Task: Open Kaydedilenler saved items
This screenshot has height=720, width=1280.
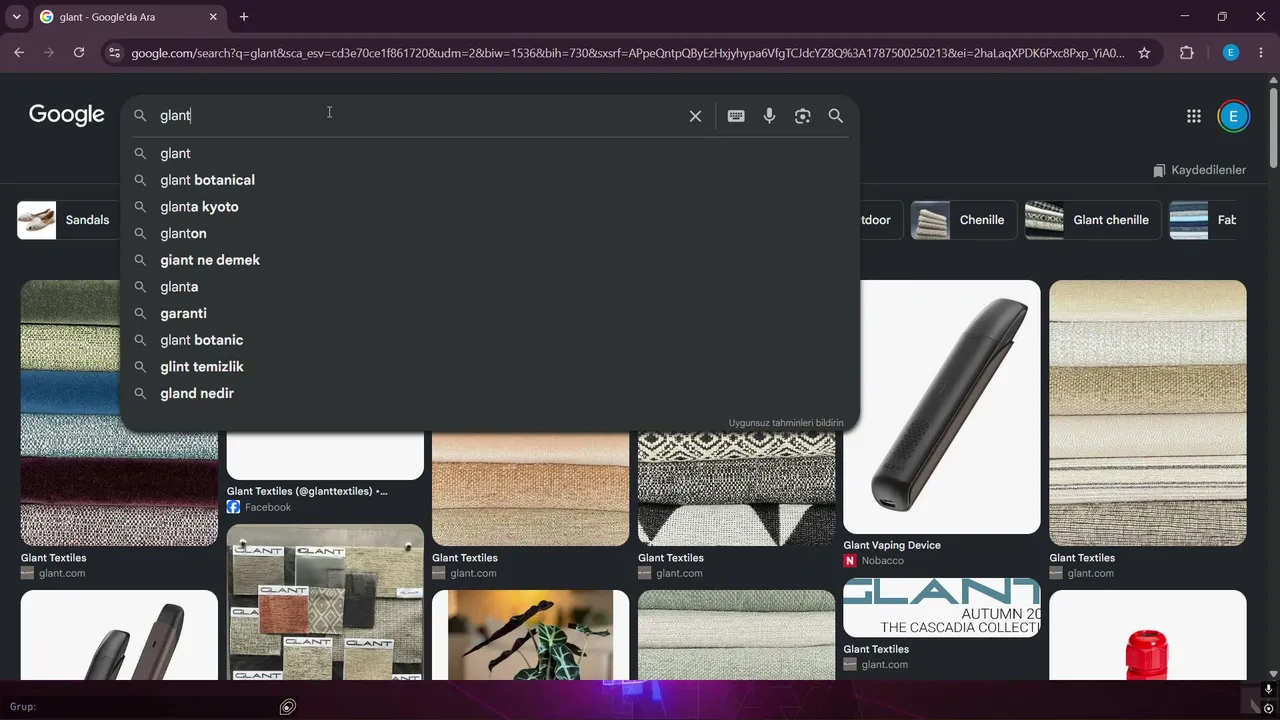Action: [1199, 170]
